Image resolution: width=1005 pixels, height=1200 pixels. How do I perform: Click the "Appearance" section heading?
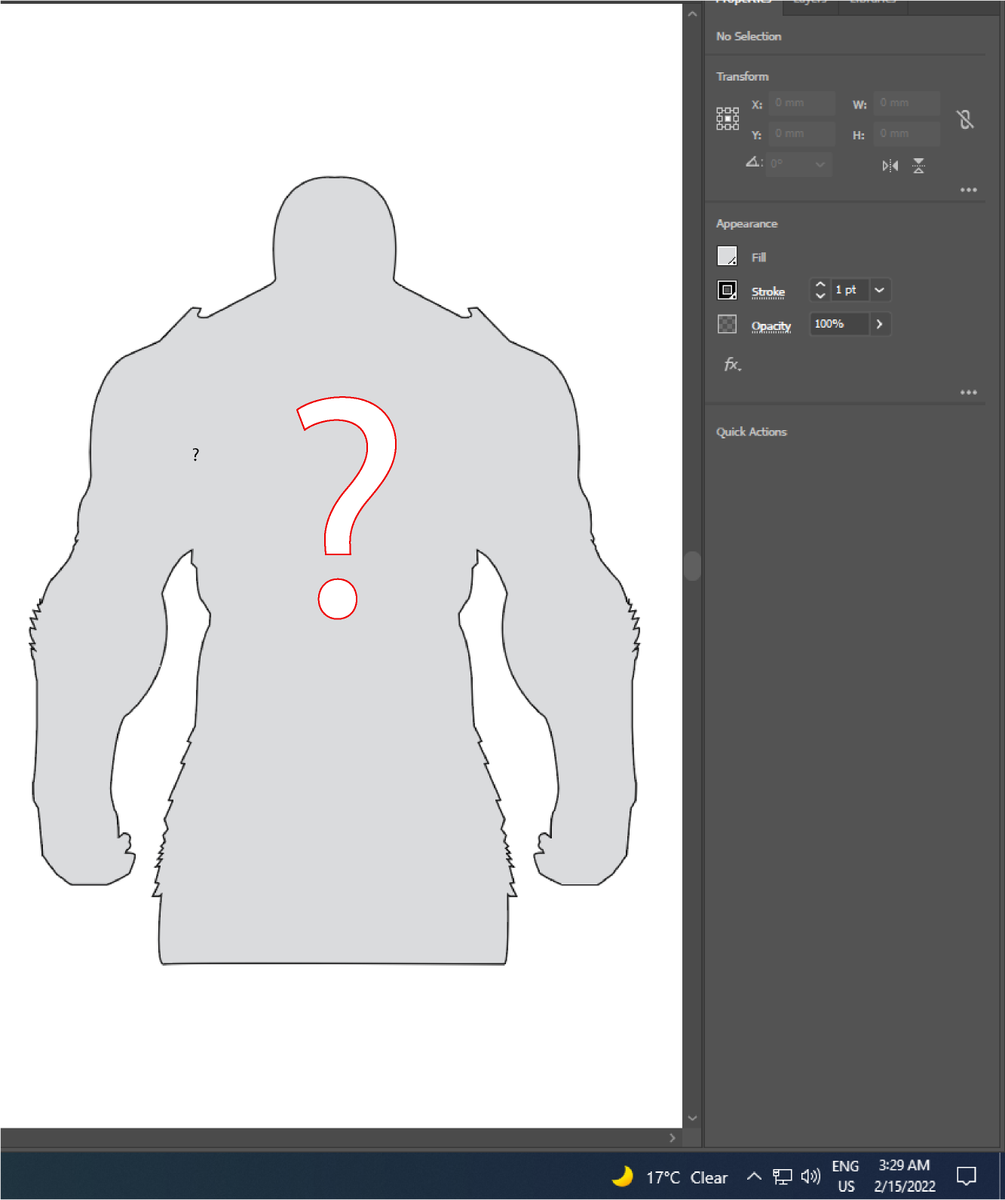point(747,224)
